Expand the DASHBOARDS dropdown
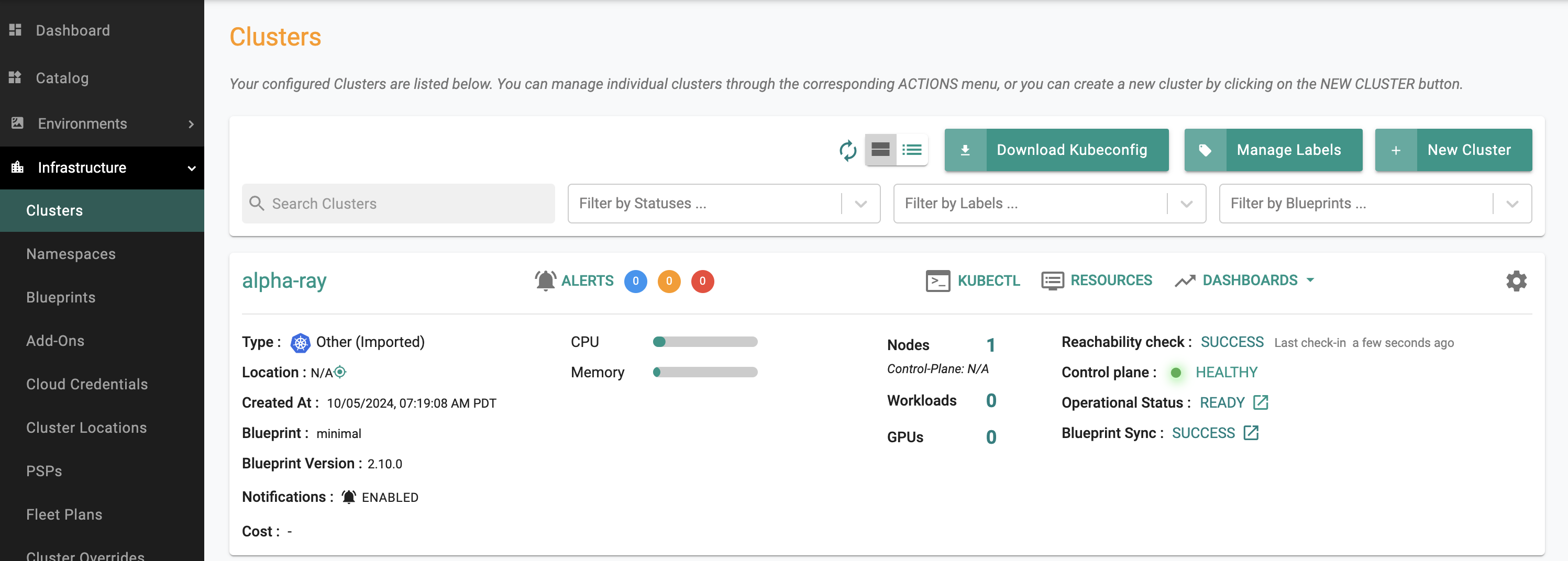This screenshot has width=1568, height=561. (x=1245, y=280)
